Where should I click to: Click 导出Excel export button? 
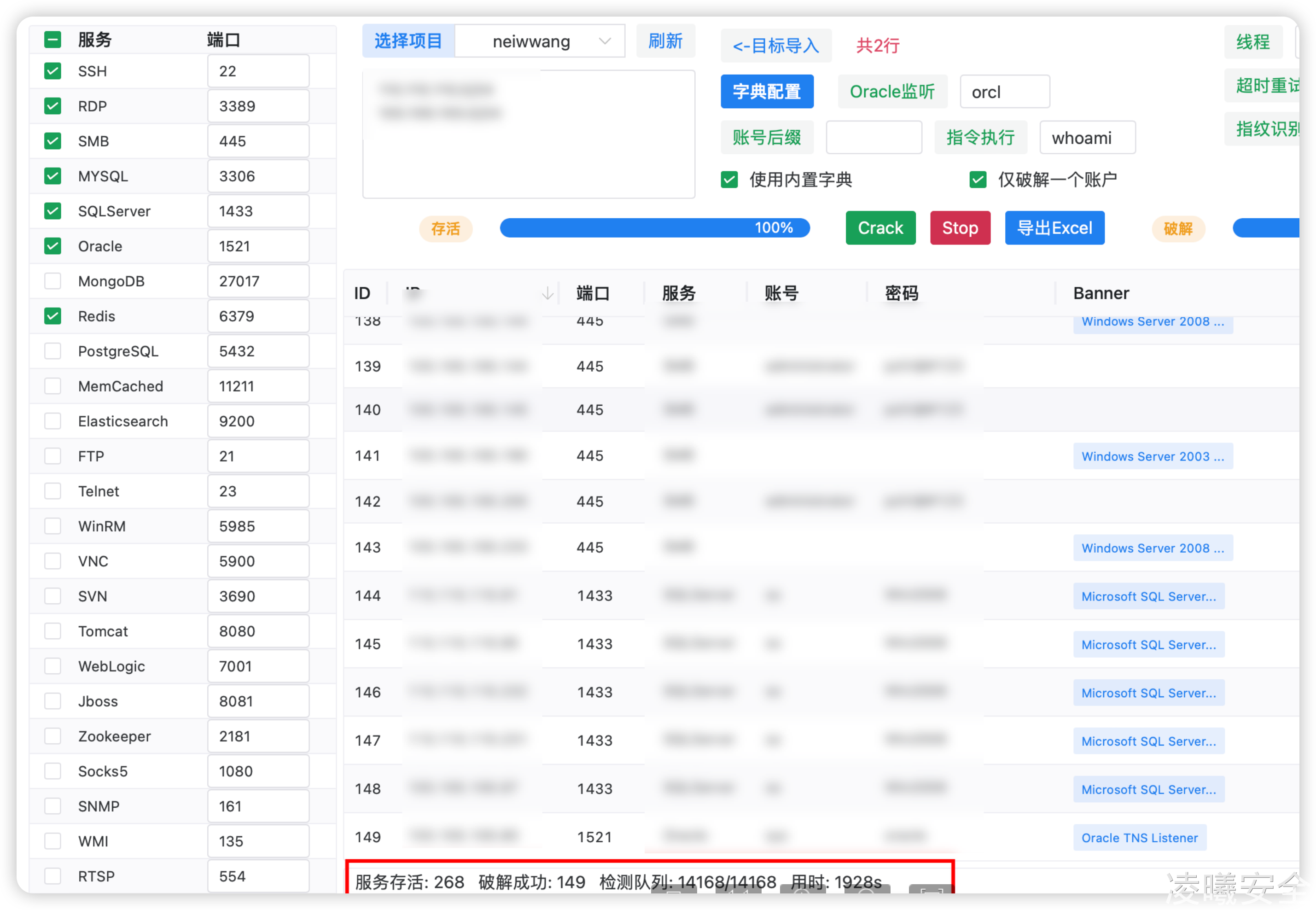[x=1054, y=228]
